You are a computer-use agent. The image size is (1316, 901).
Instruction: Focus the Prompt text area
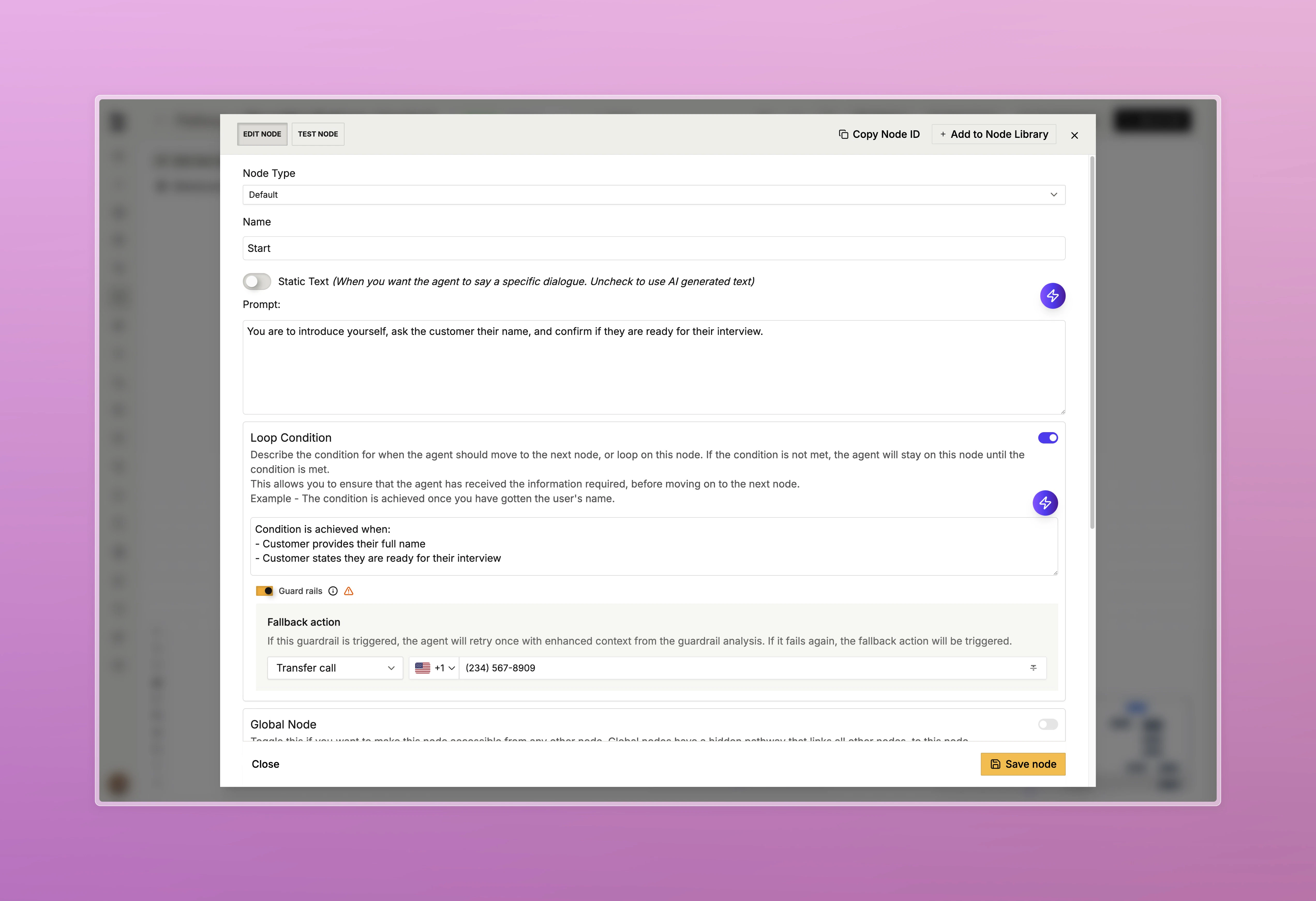click(x=654, y=367)
